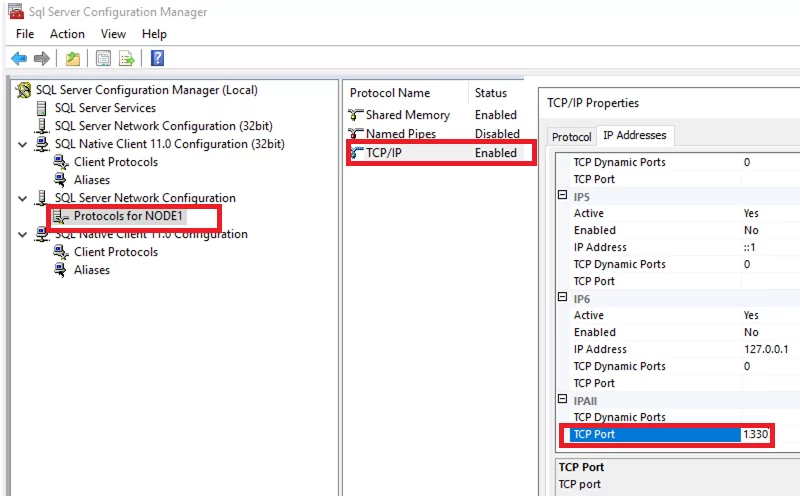Image resolution: width=800 pixels, height=496 pixels.
Task: Select SQL Server Services in tree
Action: pos(105,108)
